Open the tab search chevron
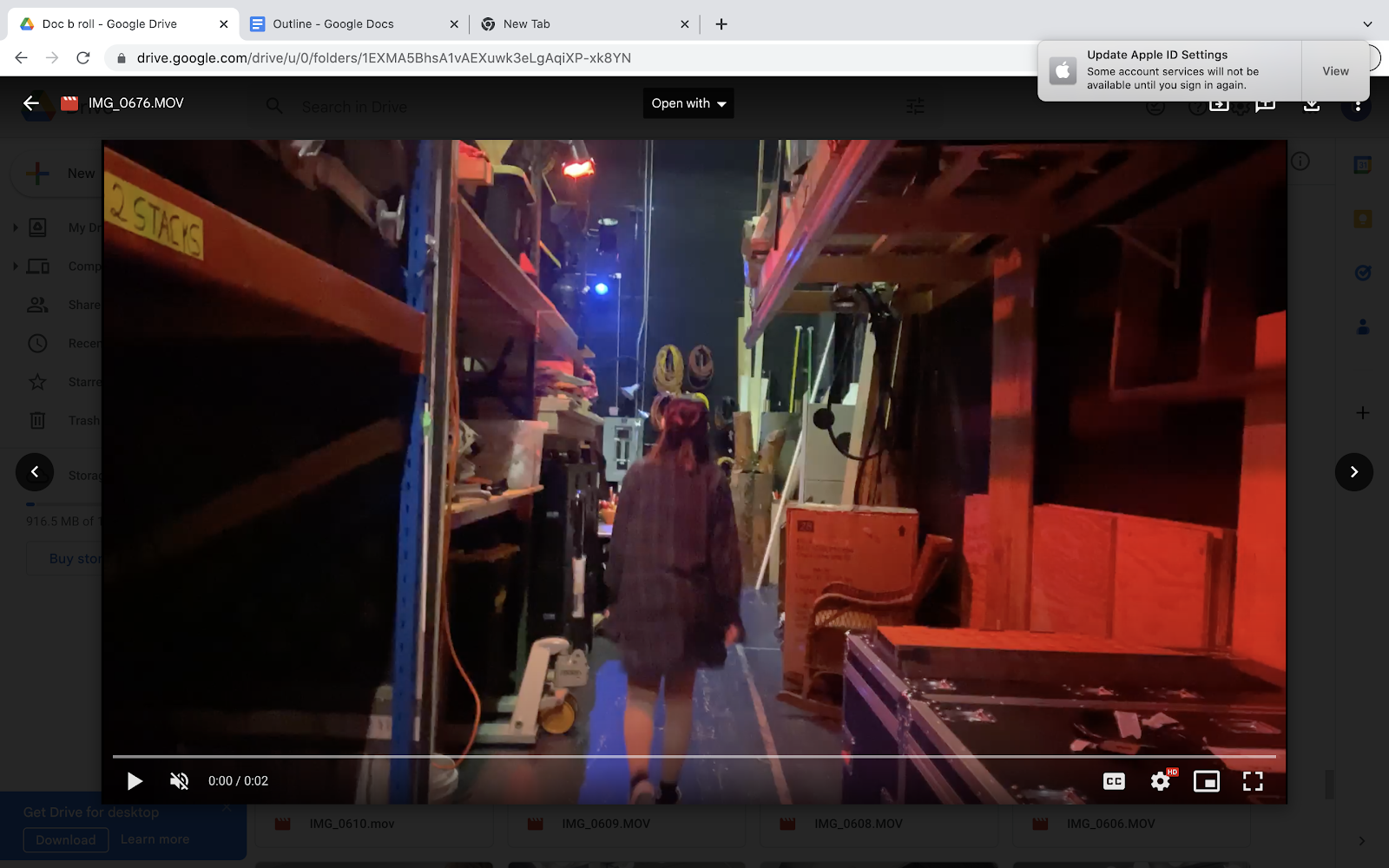The height and width of the screenshot is (868, 1389). pos(1367,24)
